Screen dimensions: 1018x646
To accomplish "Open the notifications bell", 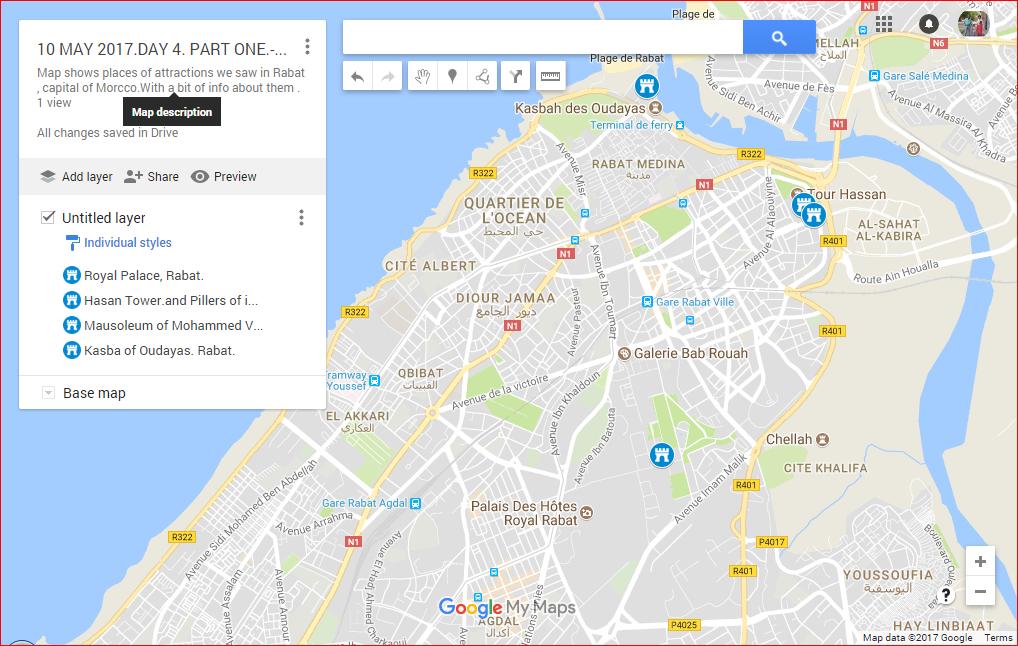I will 928,24.
